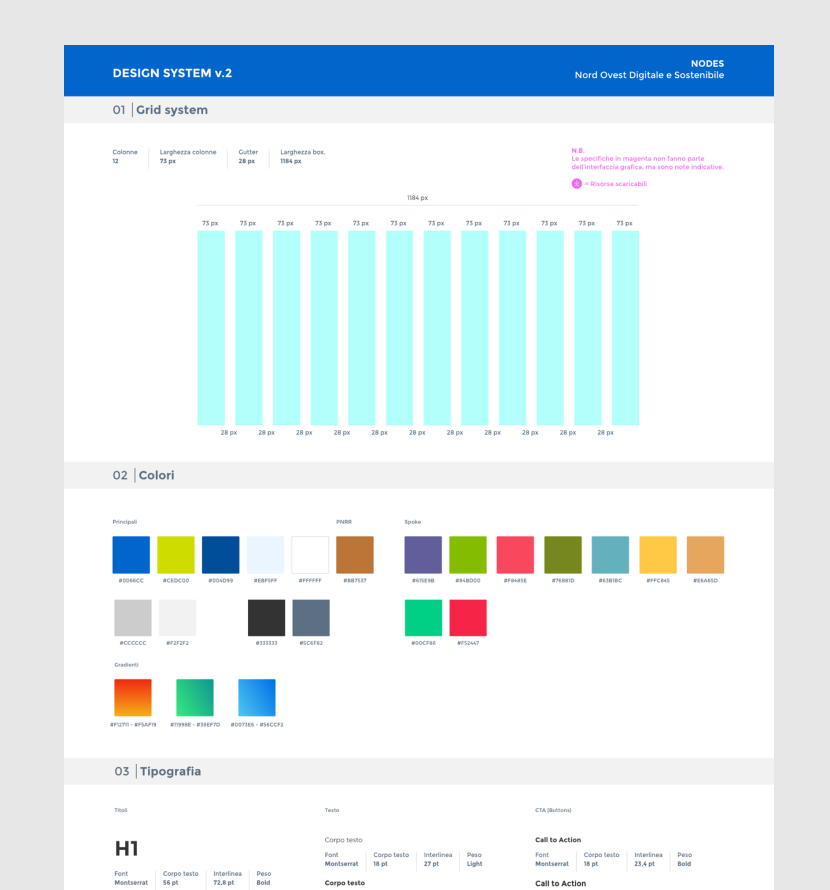Click the Testo typography label
The height and width of the screenshot is (890, 830).
coord(332,810)
